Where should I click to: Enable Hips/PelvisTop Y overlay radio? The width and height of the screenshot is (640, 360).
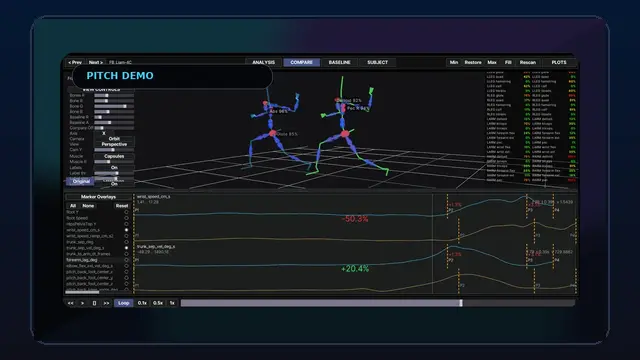click(x=126, y=224)
